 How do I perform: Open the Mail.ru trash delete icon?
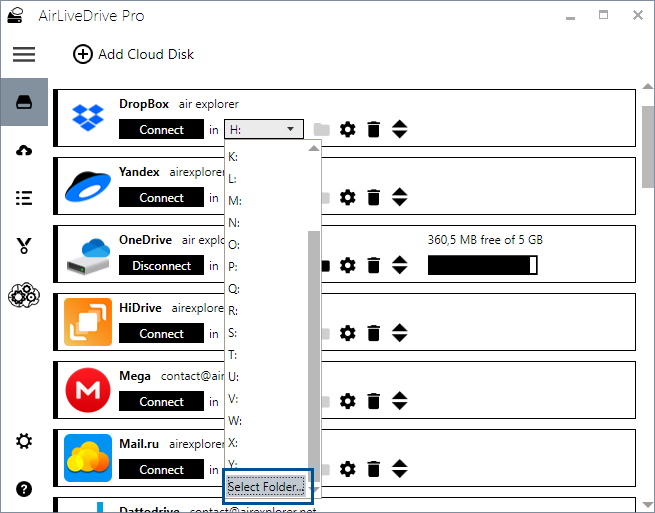pos(373,469)
